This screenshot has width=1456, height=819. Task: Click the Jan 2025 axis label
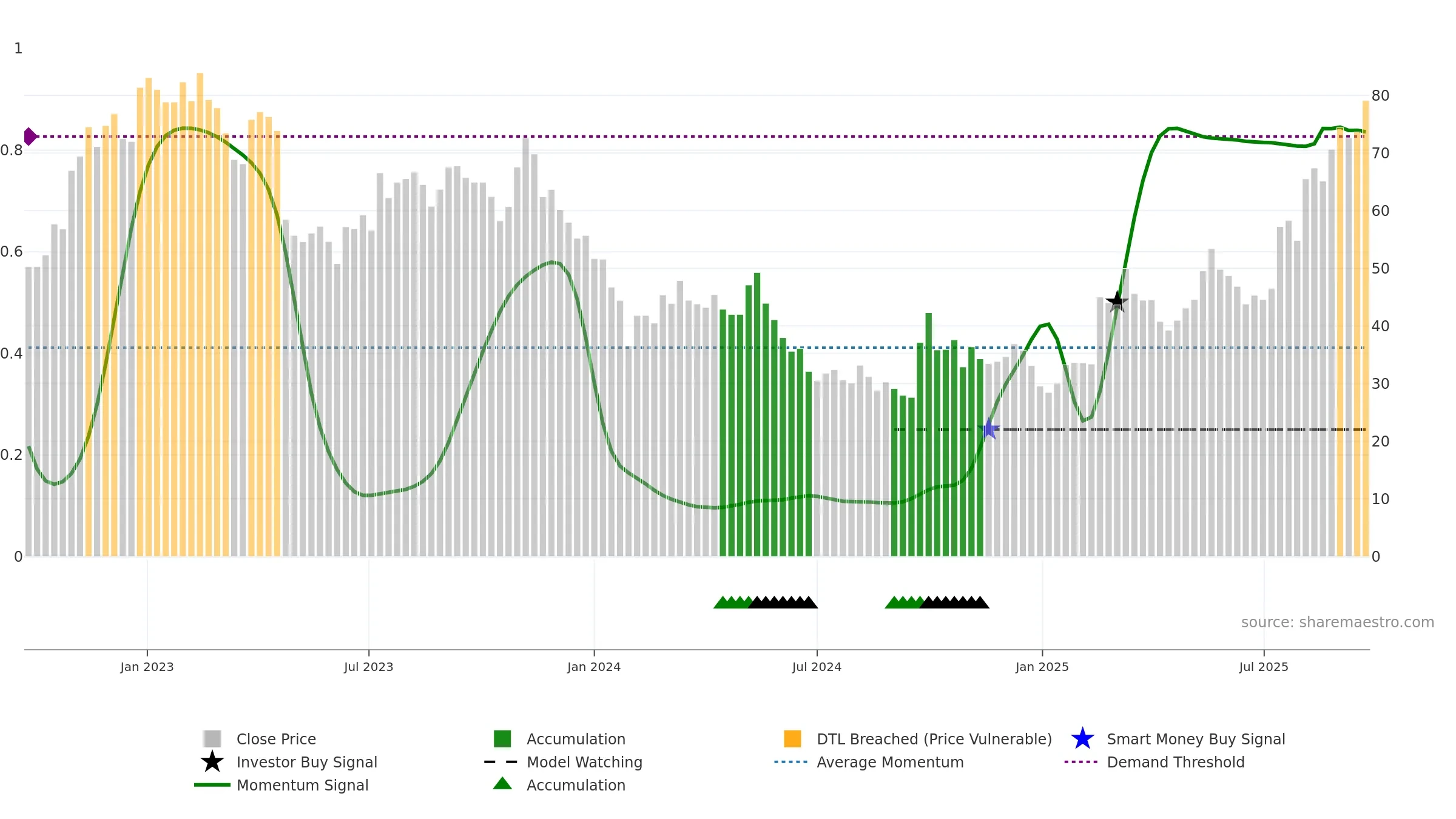[x=1042, y=667]
